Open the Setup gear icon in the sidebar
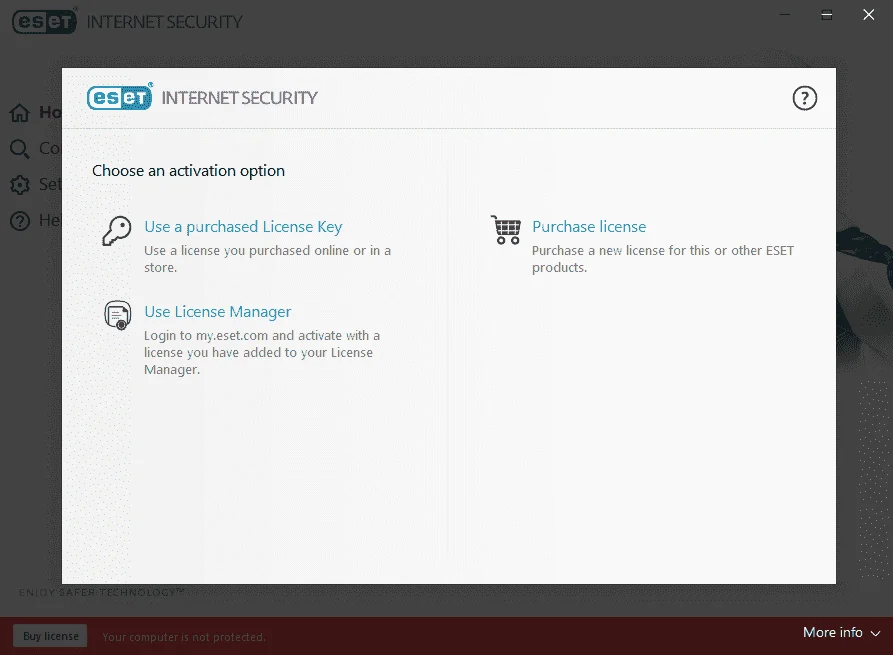The image size is (893, 655). tap(19, 185)
